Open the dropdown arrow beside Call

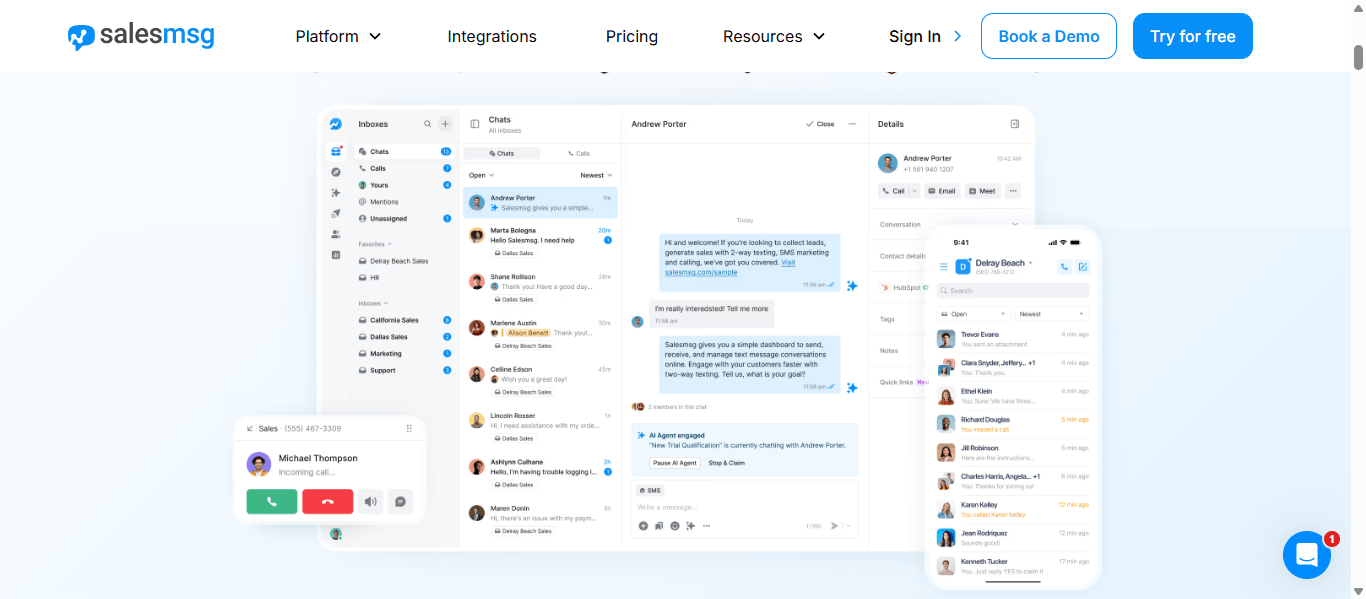(x=914, y=191)
